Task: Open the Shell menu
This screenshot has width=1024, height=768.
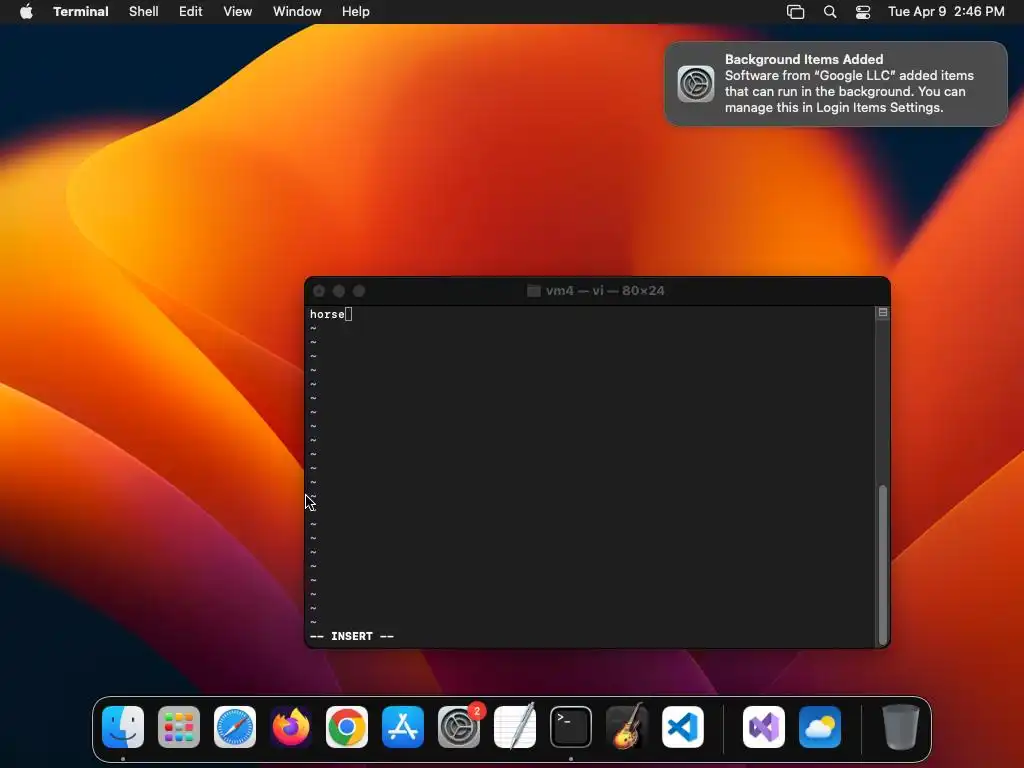Action: pyautogui.click(x=144, y=12)
